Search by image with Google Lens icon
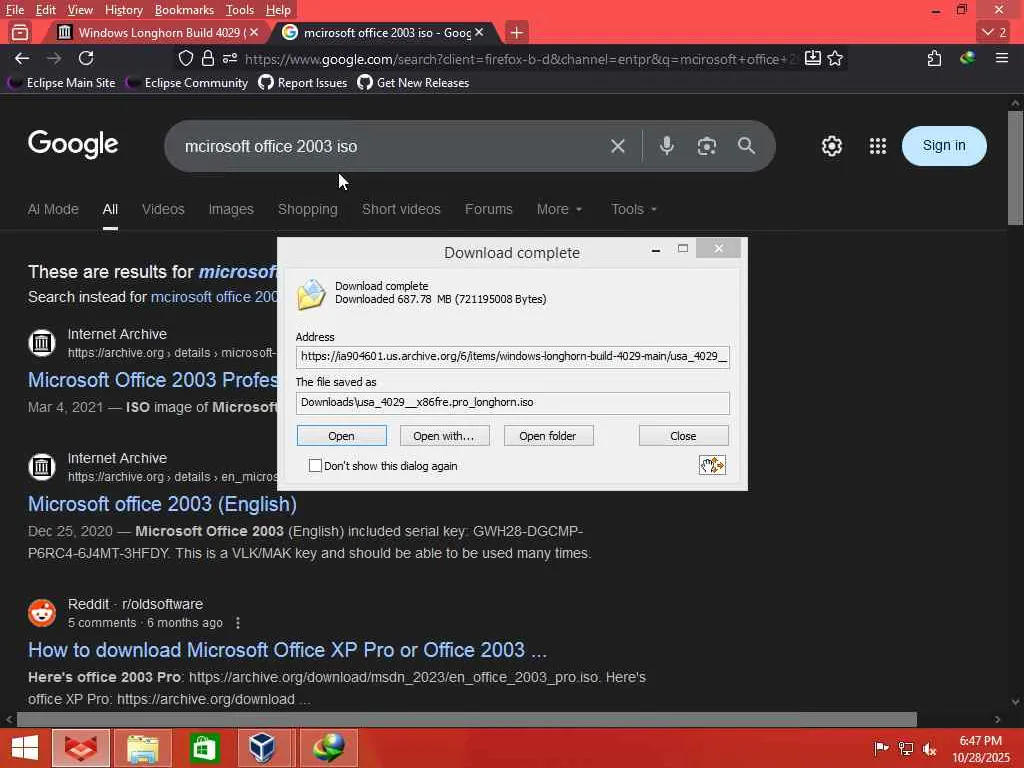Screen dimensions: 1024x768 (707, 146)
